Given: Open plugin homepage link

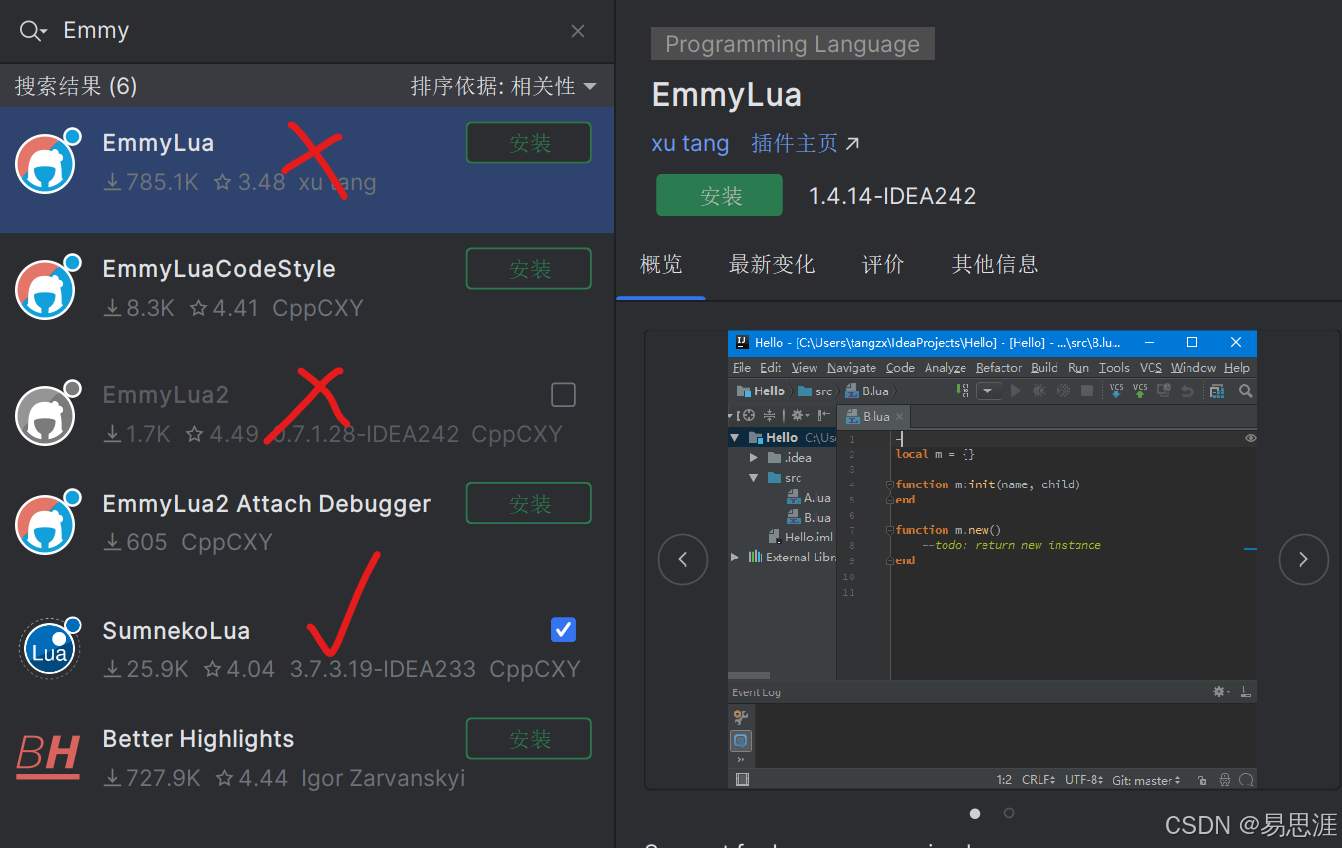Looking at the screenshot, I should (806, 143).
